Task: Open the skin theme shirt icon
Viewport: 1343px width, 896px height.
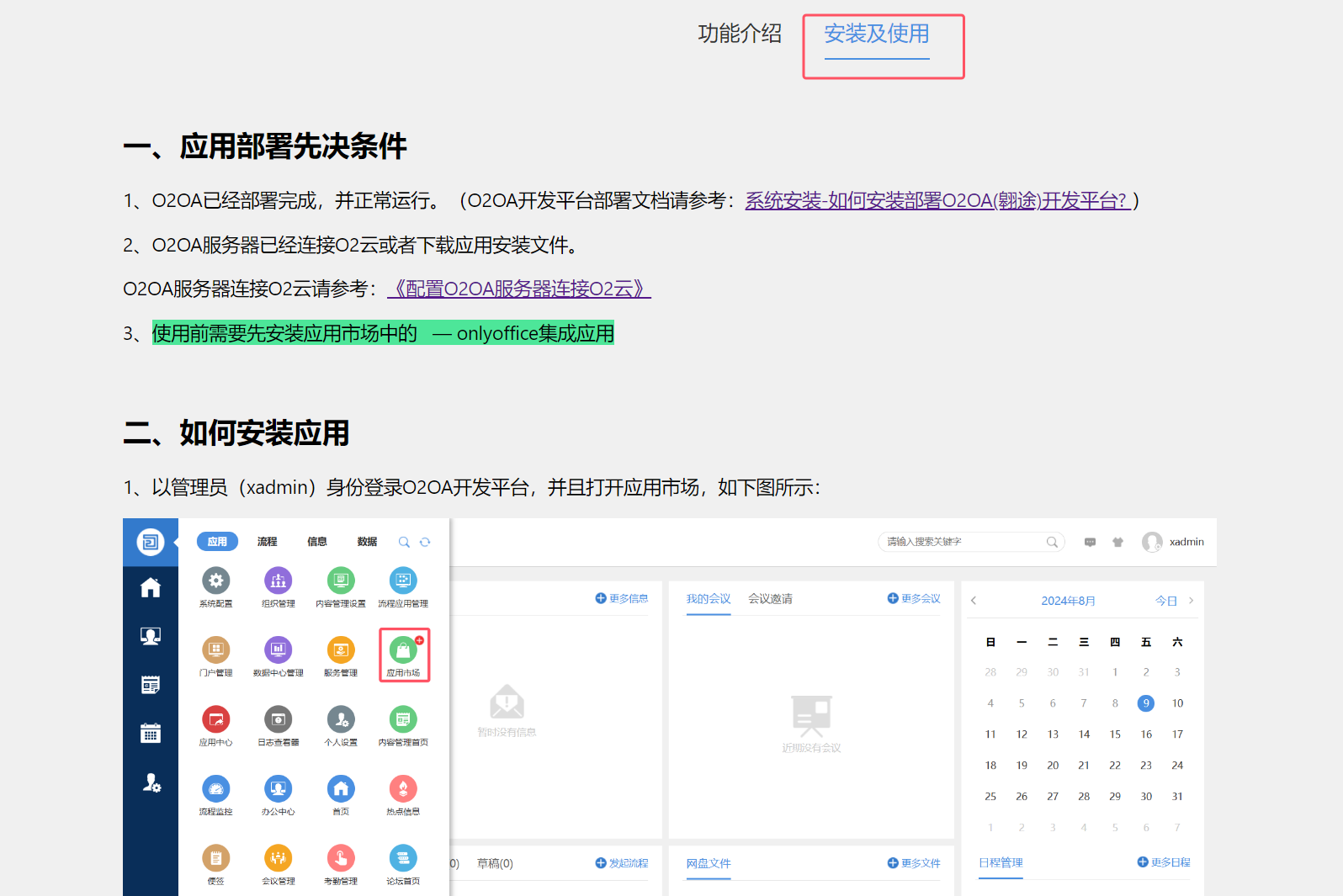Action: point(1117,542)
